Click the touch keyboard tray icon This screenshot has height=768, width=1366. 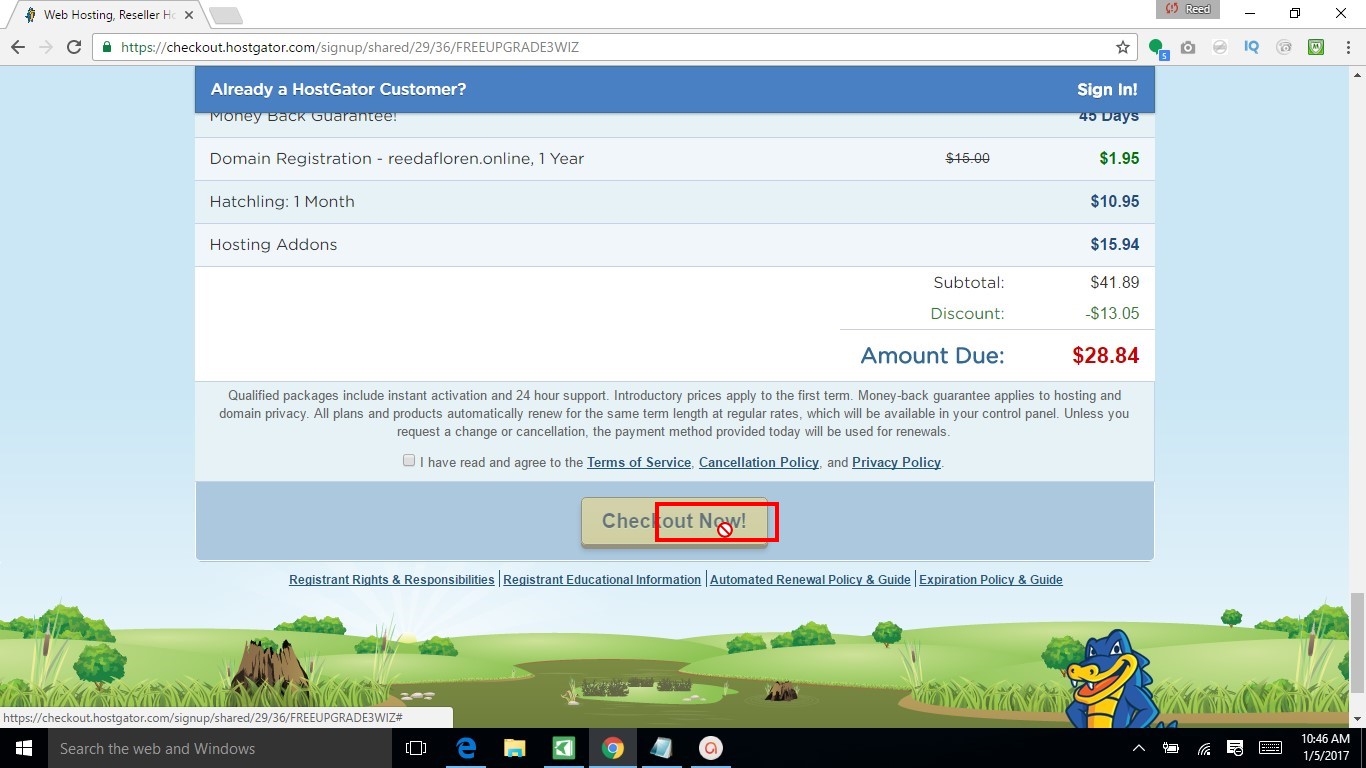click(x=1270, y=748)
